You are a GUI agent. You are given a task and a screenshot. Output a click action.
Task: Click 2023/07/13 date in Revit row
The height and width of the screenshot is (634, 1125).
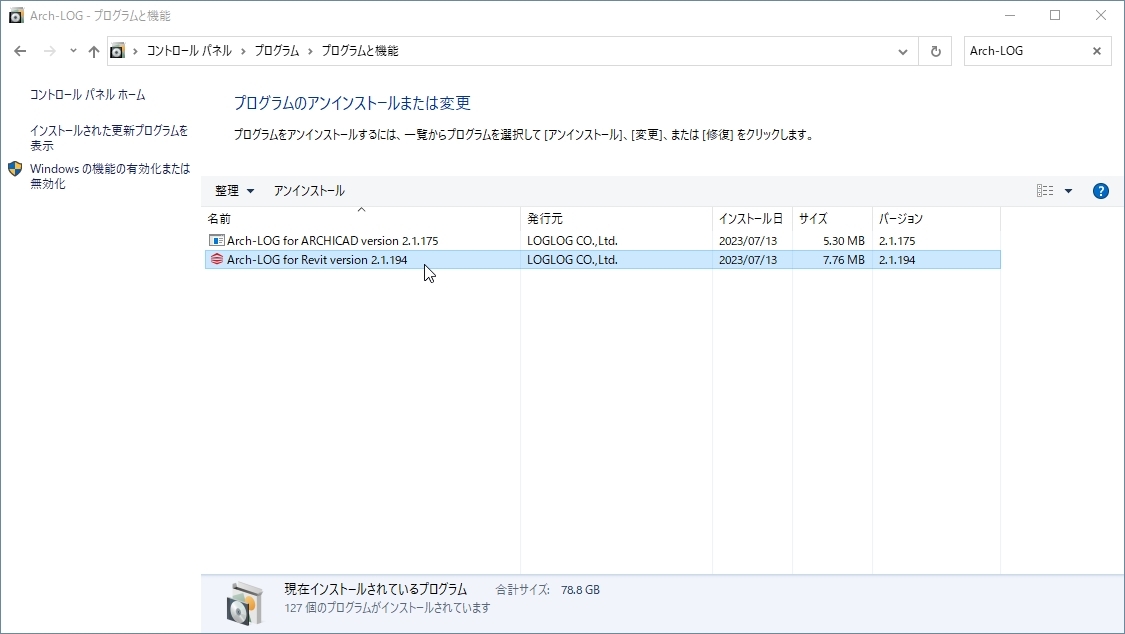[x=748, y=260]
